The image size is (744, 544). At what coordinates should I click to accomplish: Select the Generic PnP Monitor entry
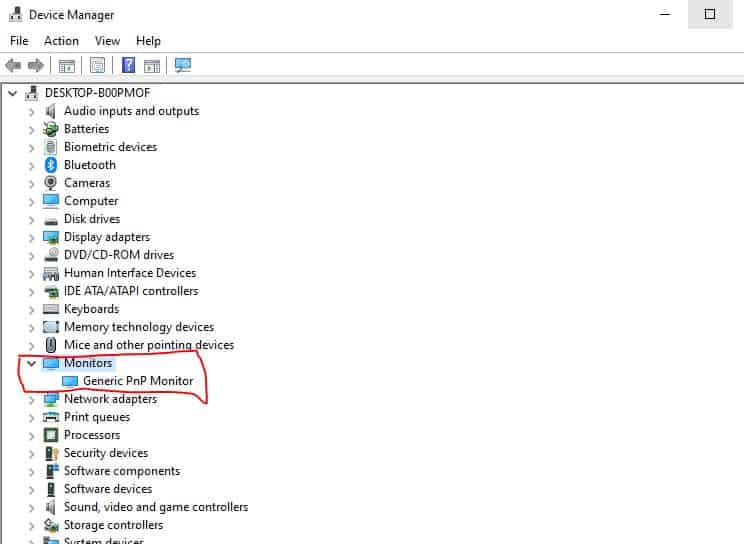coord(138,381)
